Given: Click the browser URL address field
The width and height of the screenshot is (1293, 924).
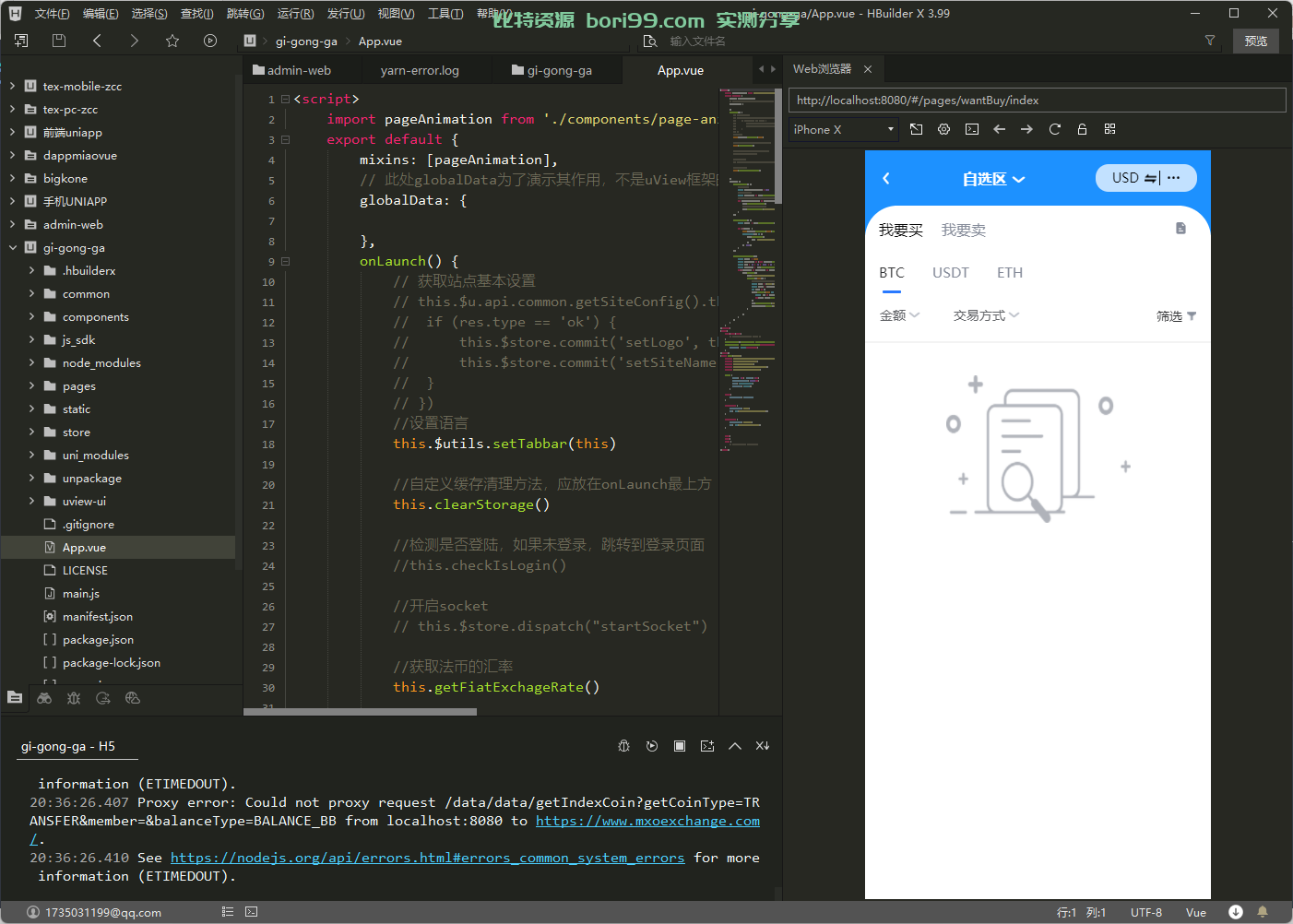Looking at the screenshot, I should (x=1038, y=100).
